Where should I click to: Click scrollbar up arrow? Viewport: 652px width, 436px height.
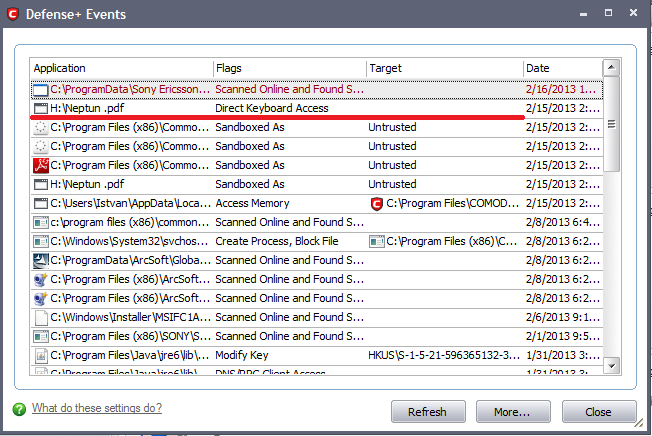click(x=611, y=67)
